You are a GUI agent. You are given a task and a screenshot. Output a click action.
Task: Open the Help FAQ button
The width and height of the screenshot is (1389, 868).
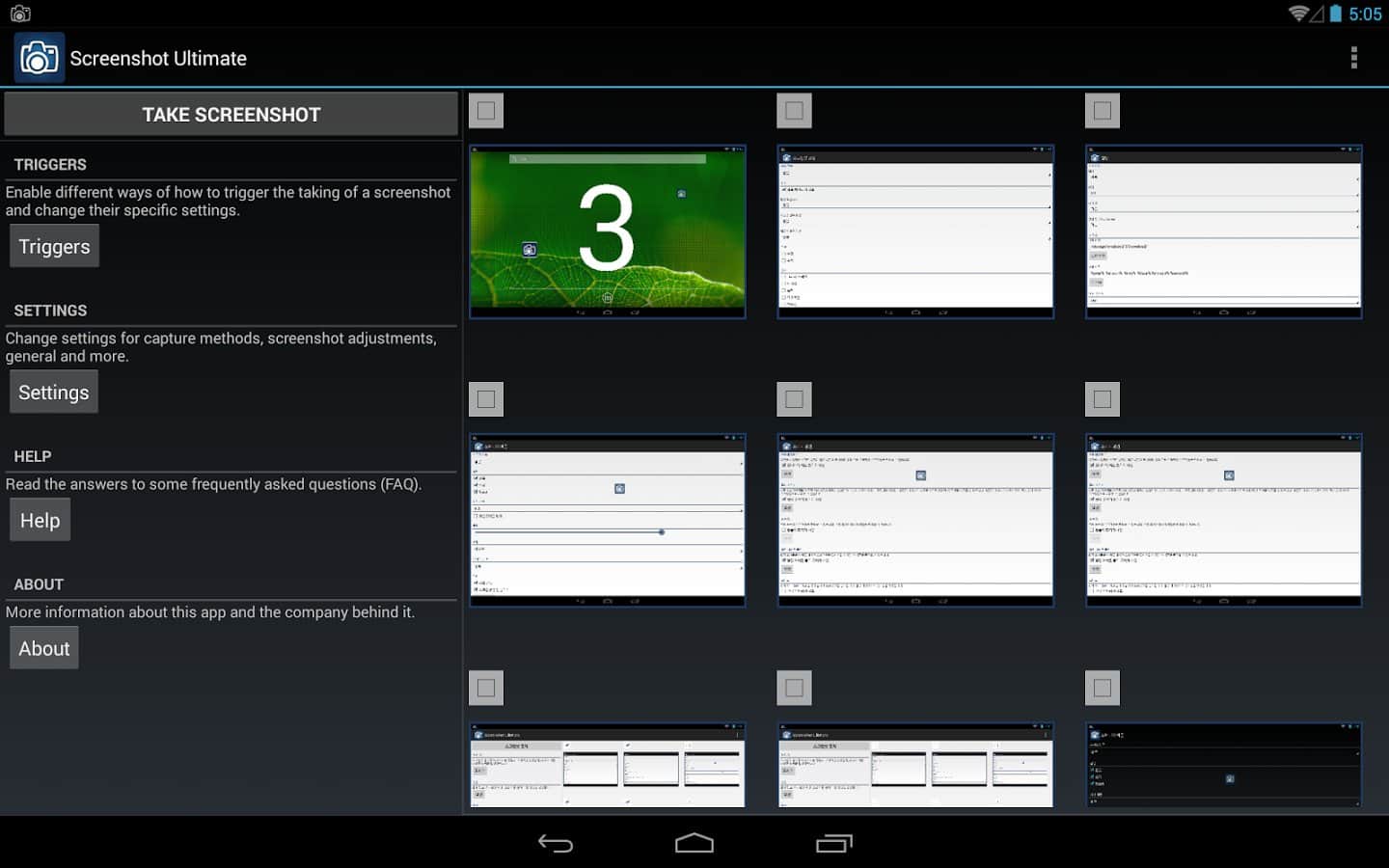tap(40, 521)
